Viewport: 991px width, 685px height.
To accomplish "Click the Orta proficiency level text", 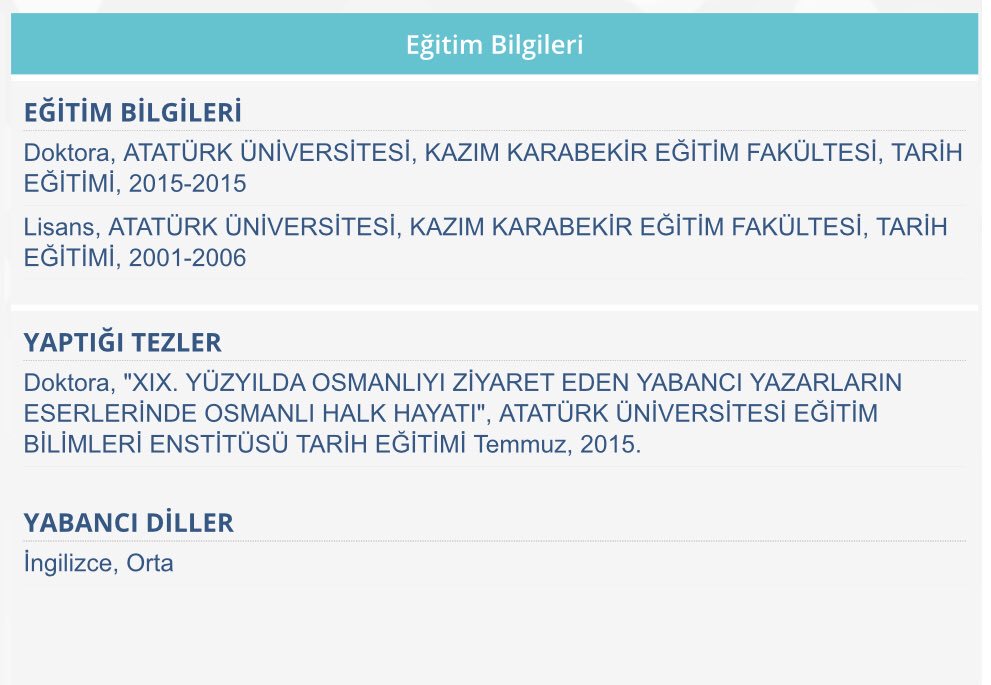I will pos(150,563).
